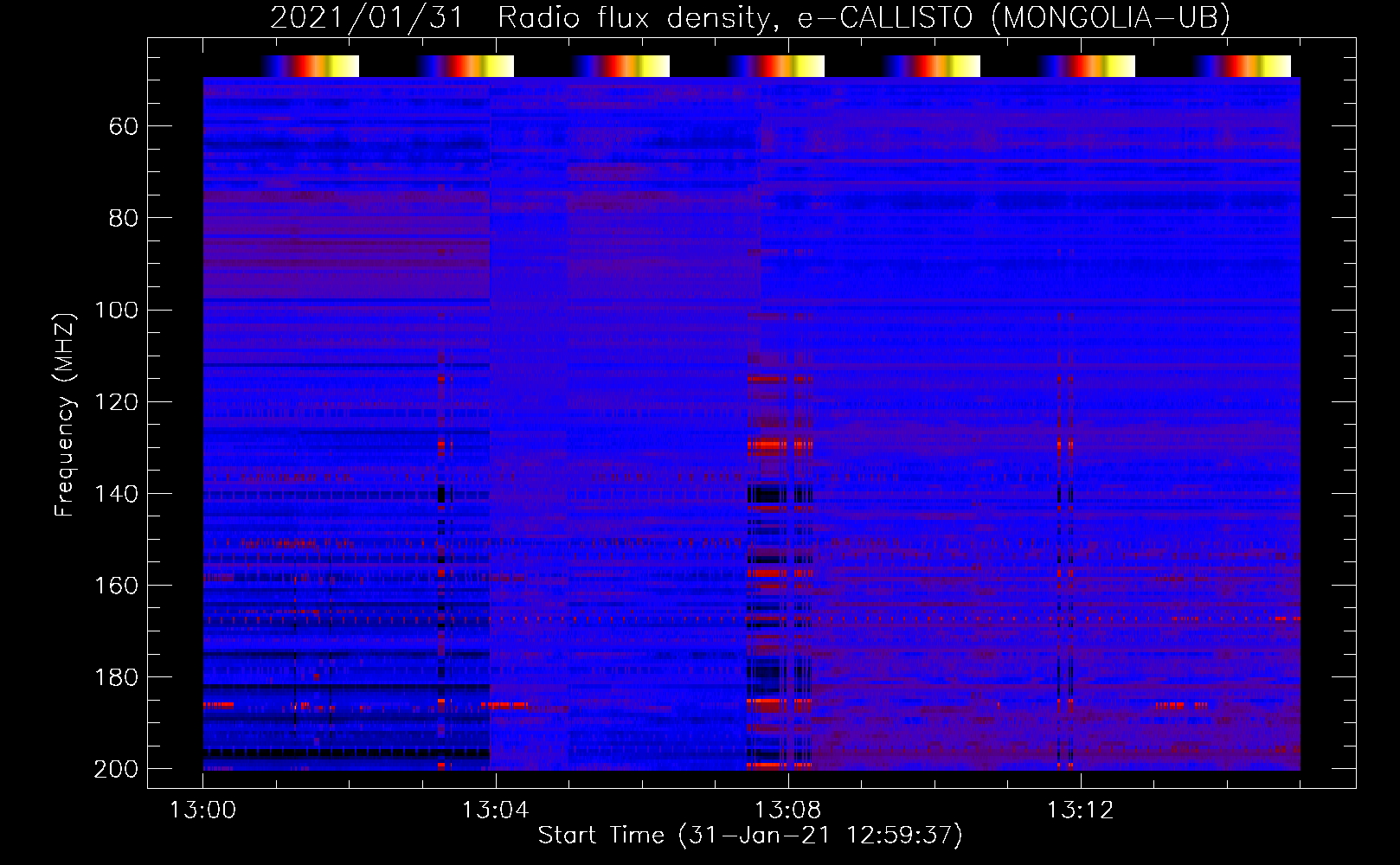
Task: Click the plot title "2021/01/31 Radio flux density, e-CALLISTO (MONGOLIA-UB)"
Action: tap(750, 17)
